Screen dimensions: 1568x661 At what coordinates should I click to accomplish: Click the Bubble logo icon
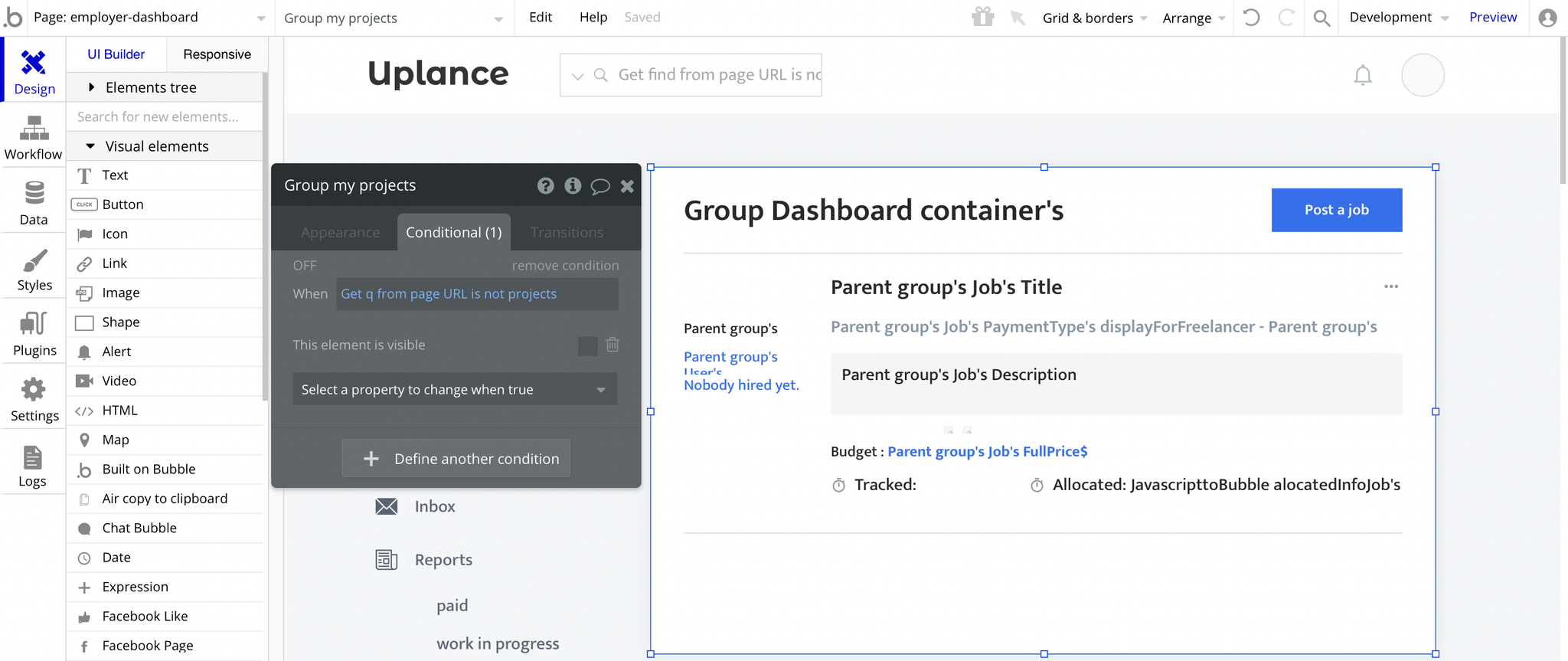(x=14, y=17)
